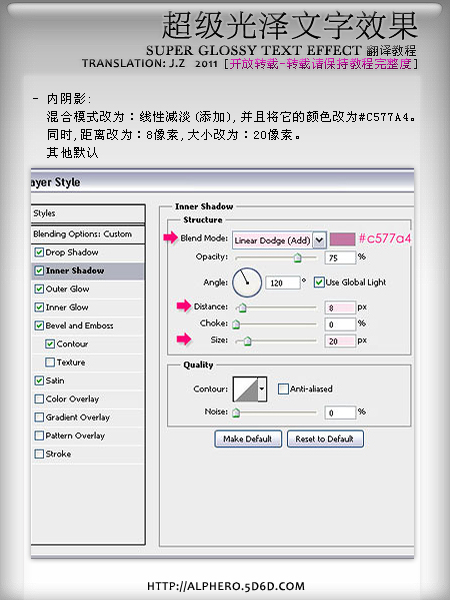The width and height of the screenshot is (450, 600).
Task: Select the Pattern Overlay style row
Action: click(88, 436)
